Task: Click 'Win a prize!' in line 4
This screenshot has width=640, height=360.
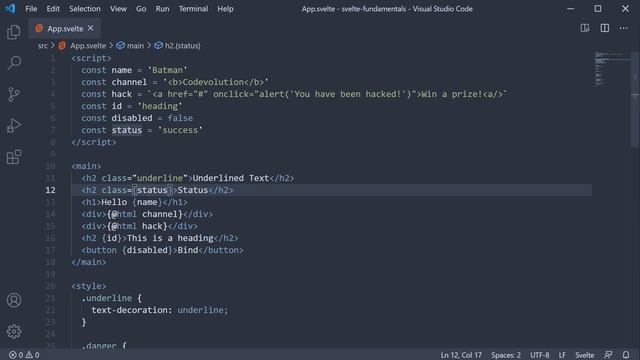Action: point(452,94)
